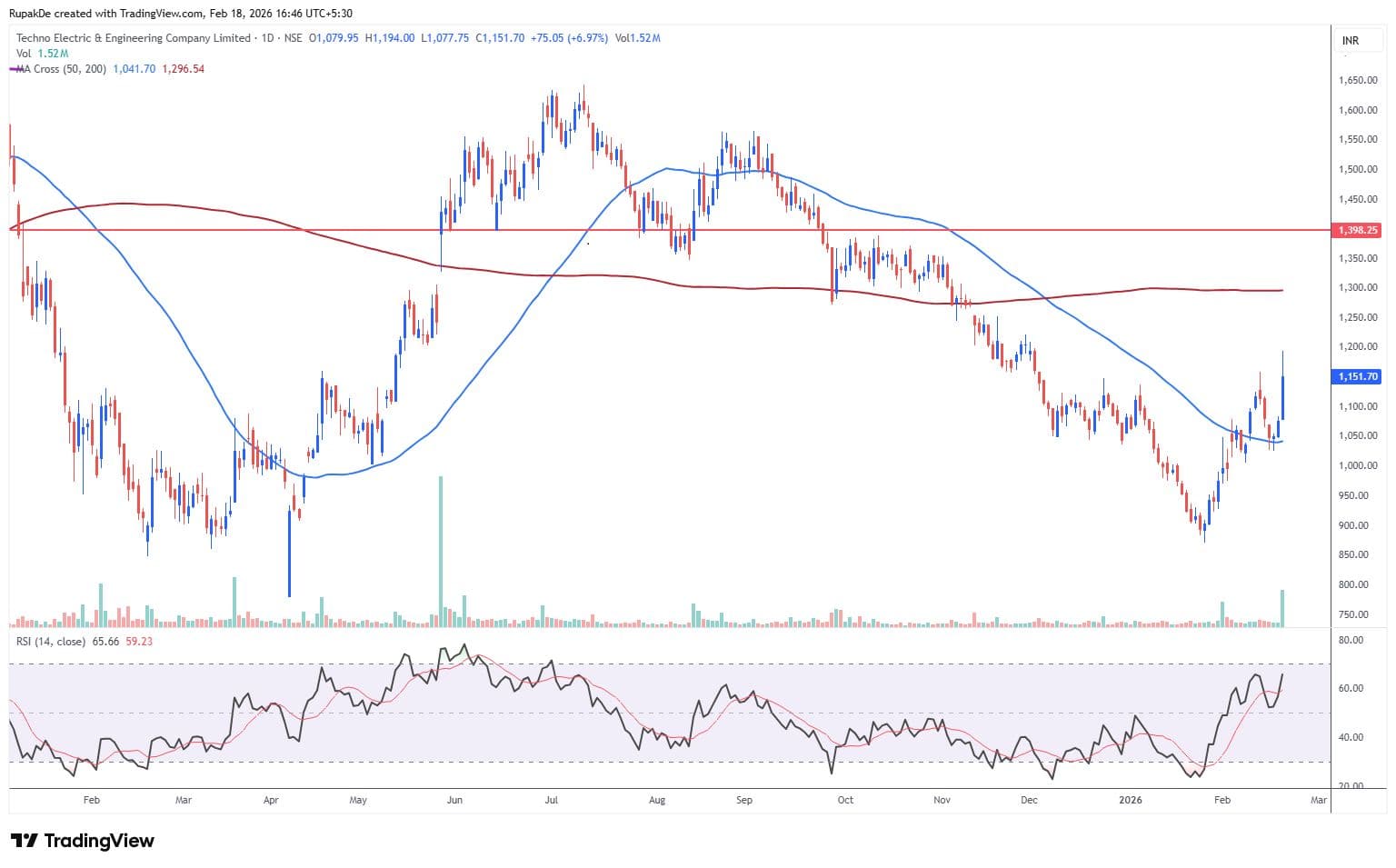Click the 40.00 RSI scale label

click(1351, 737)
